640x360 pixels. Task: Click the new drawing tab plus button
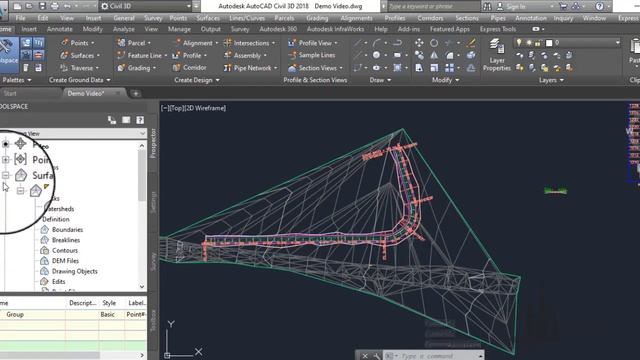tap(136, 94)
